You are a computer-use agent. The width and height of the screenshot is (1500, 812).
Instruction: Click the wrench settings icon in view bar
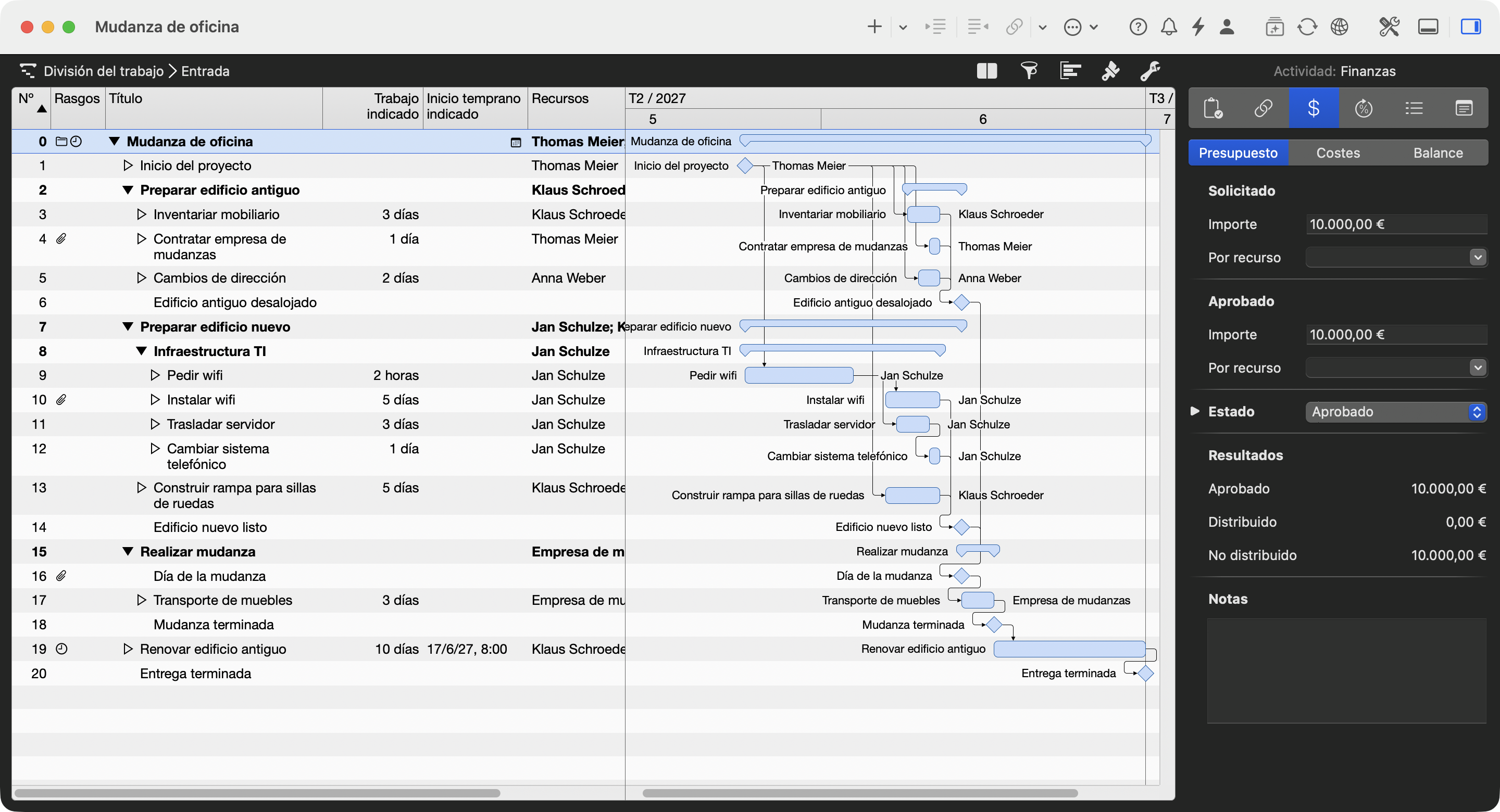click(1150, 71)
